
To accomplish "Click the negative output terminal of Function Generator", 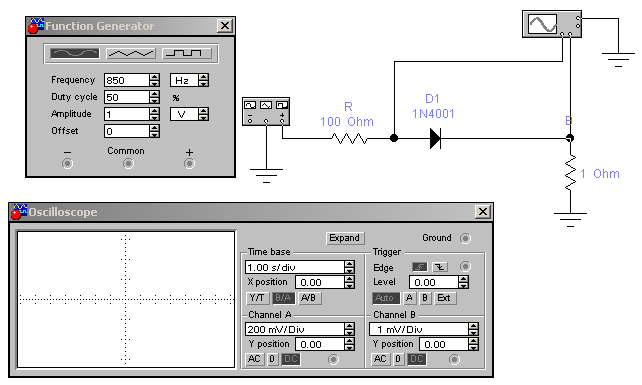I will pyautogui.click(x=68, y=164).
